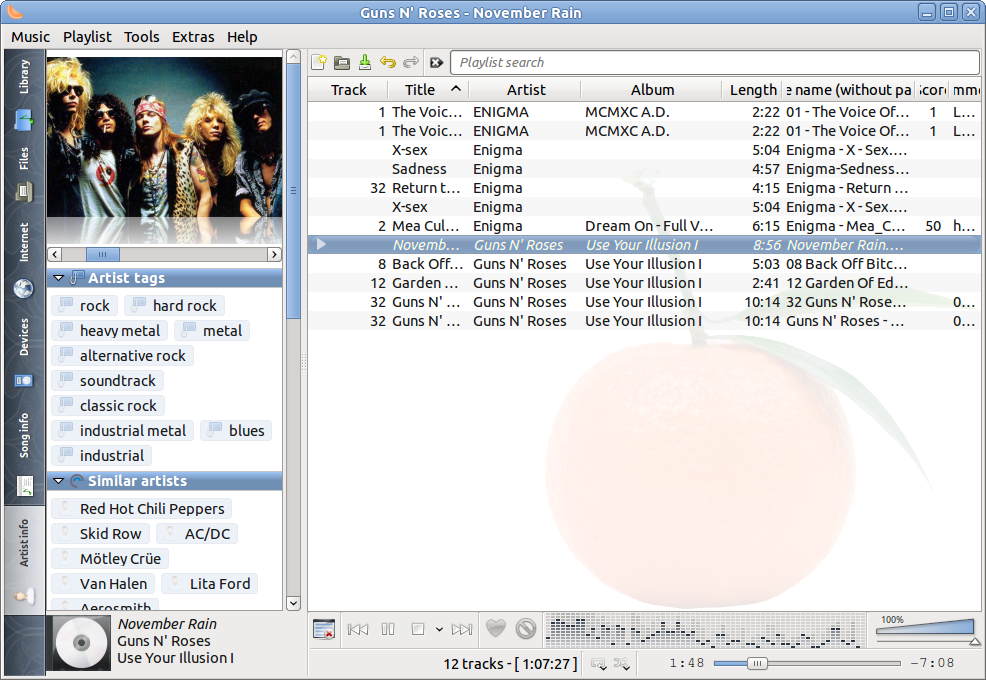986x680 pixels.
Task: Click the New playlist icon
Action: (319, 62)
